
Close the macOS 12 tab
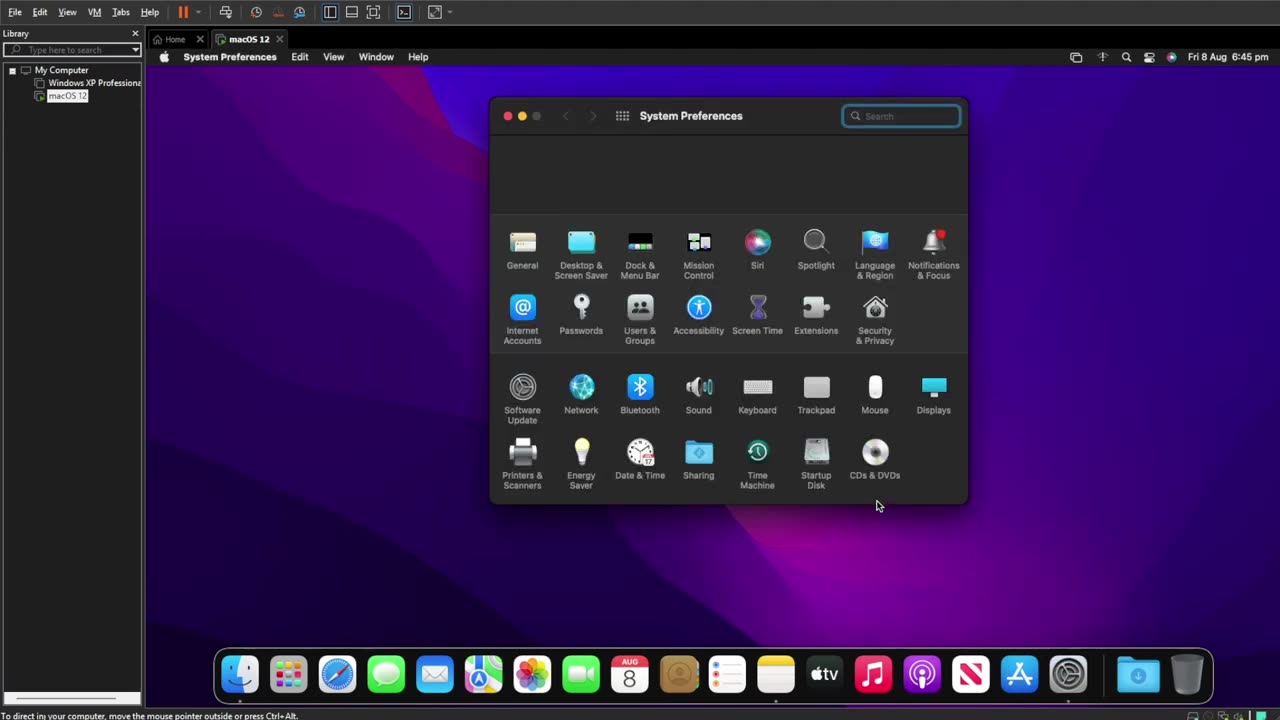tap(280, 39)
